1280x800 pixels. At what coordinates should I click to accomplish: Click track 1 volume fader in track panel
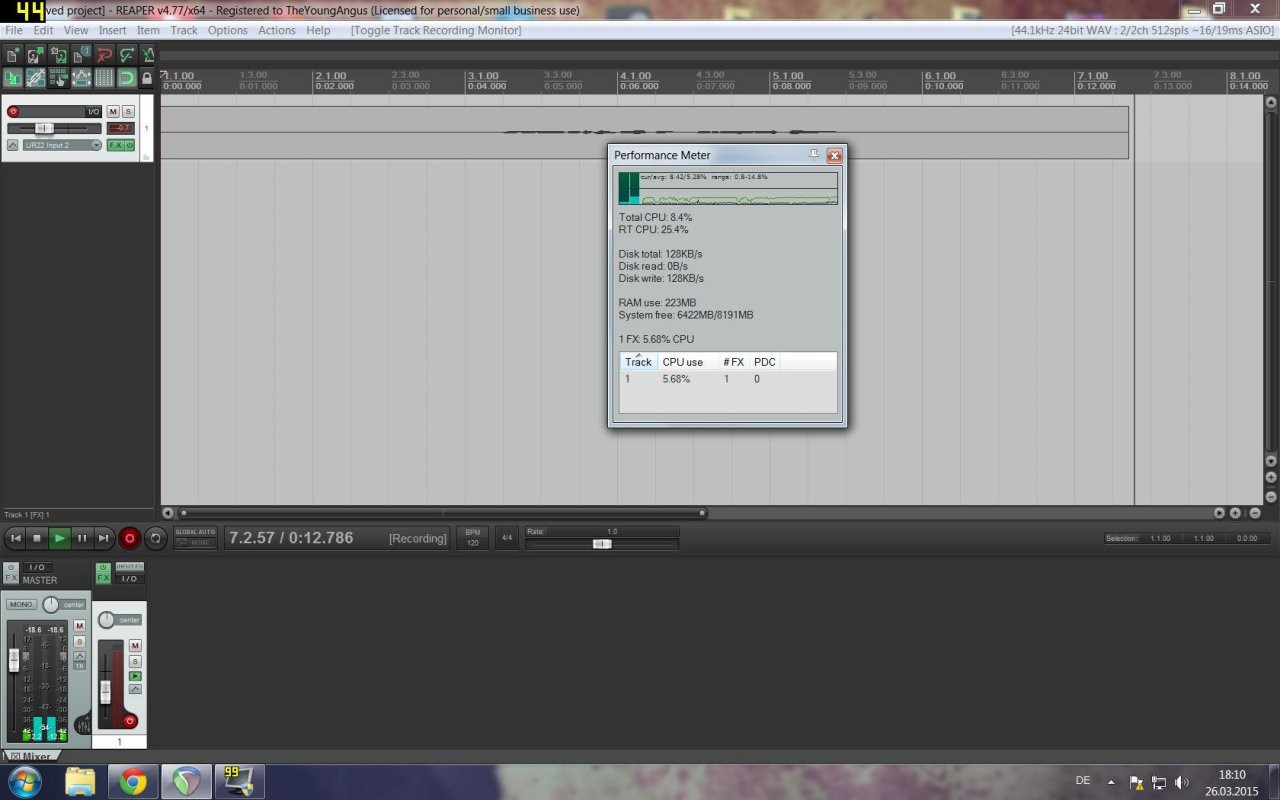[x=44, y=128]
